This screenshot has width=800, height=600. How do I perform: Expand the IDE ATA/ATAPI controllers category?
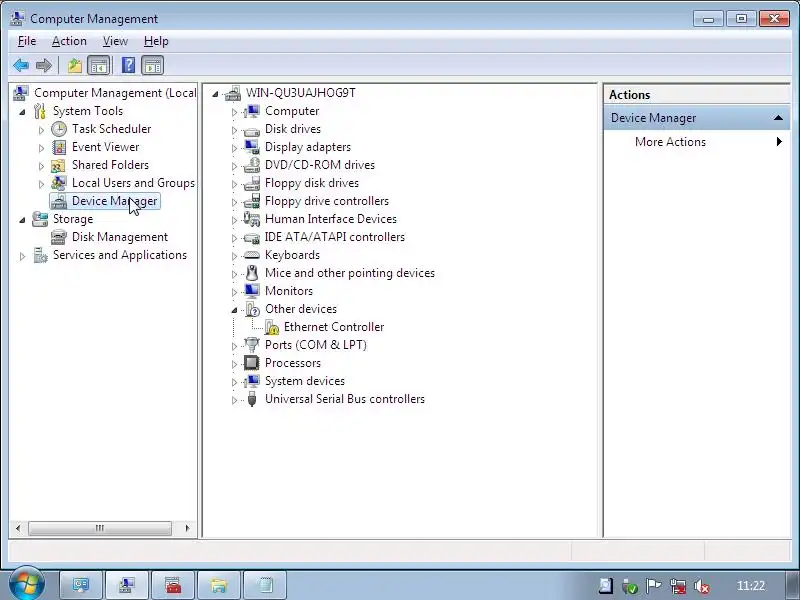pos(234,238)
